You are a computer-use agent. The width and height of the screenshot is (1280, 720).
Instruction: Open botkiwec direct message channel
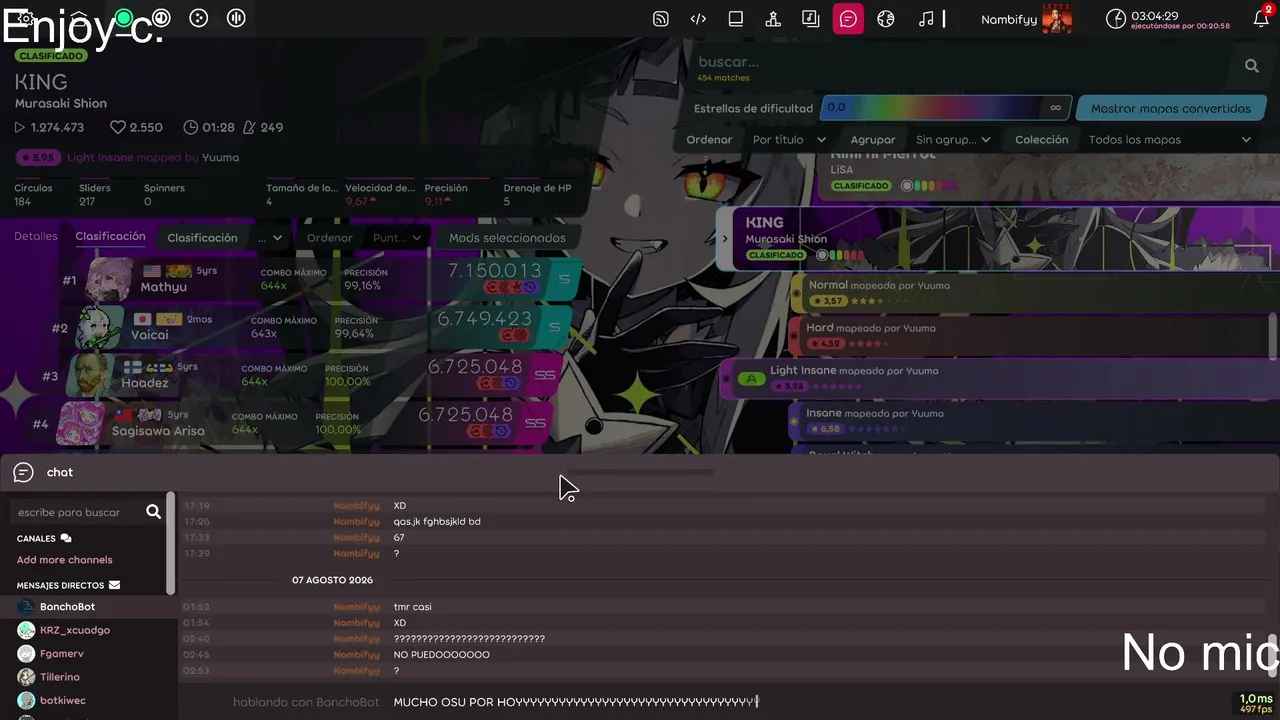[x=88, y=701]
